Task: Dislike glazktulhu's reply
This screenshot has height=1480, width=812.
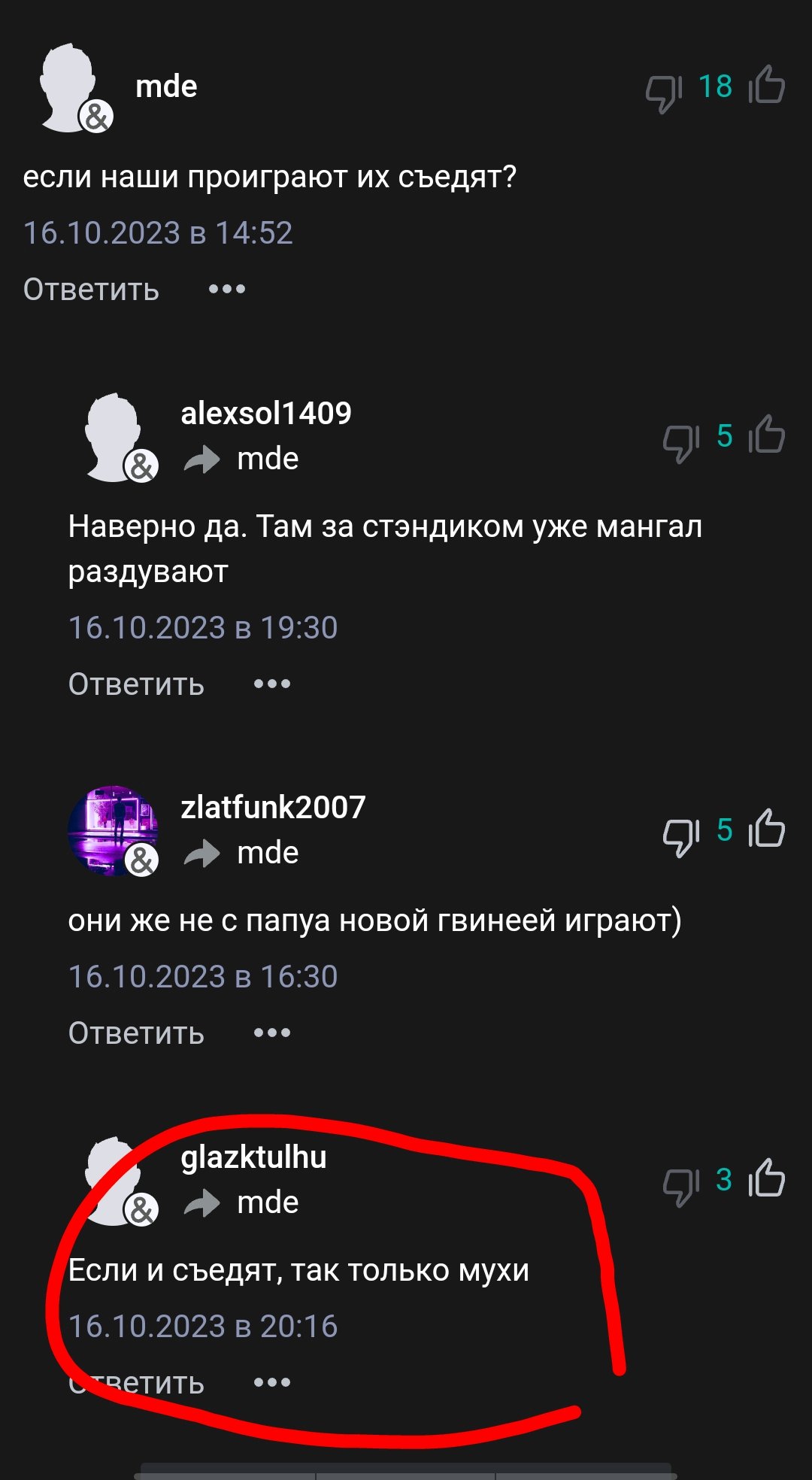Action: tap(681, 1187)
